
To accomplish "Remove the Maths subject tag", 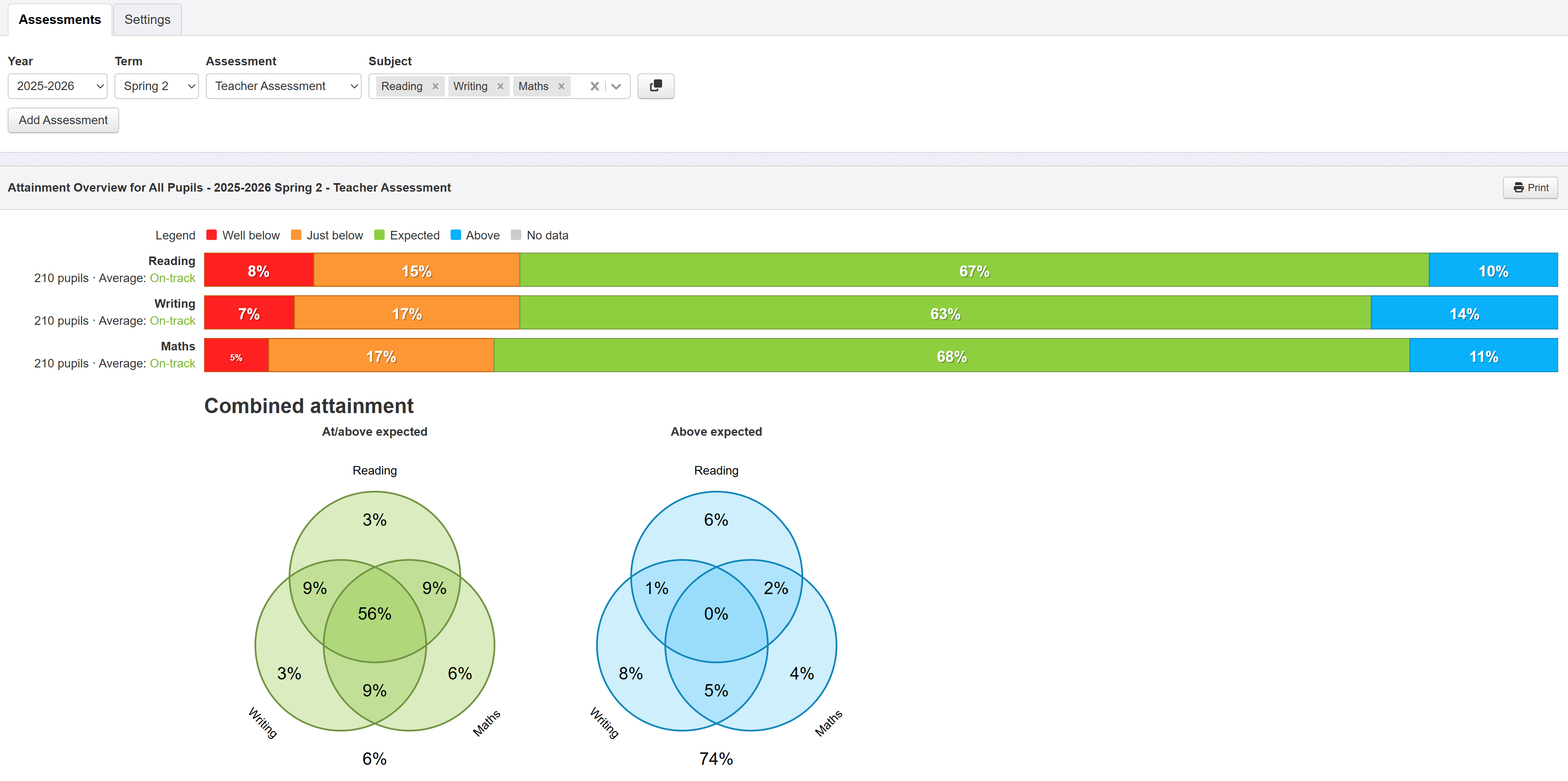I will 561,86.
